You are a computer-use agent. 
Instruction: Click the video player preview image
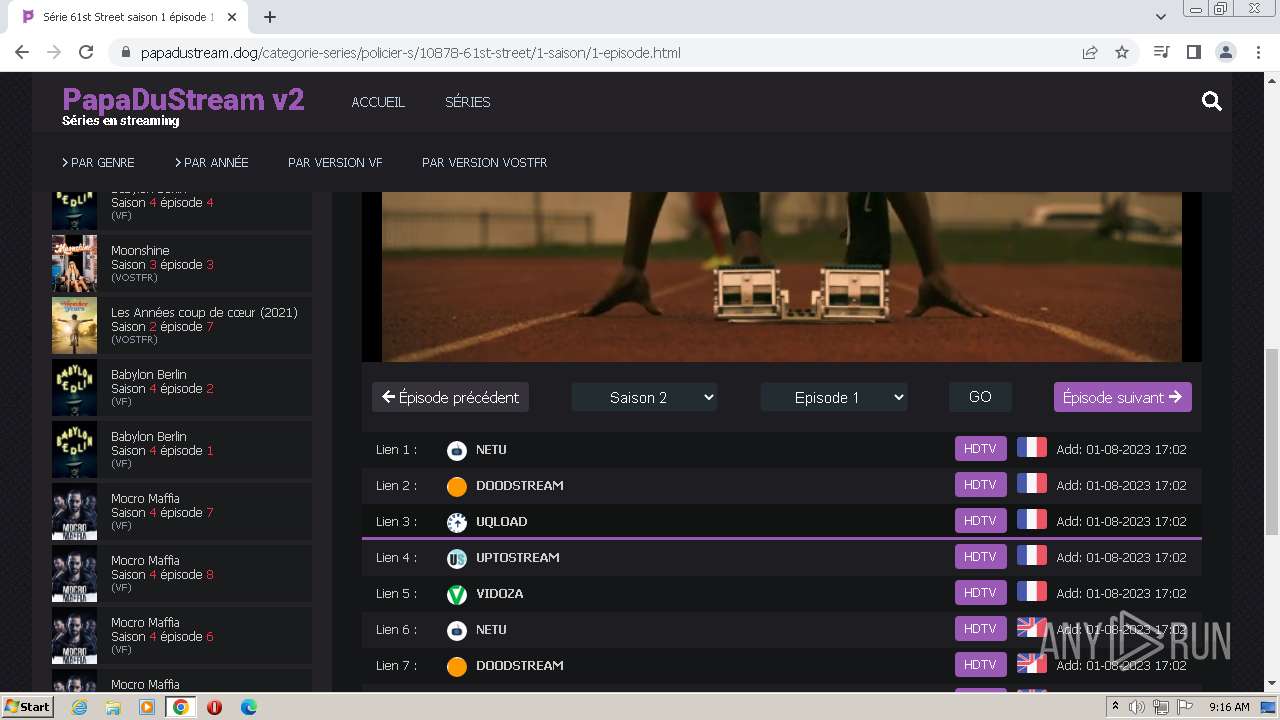point(781,277)
